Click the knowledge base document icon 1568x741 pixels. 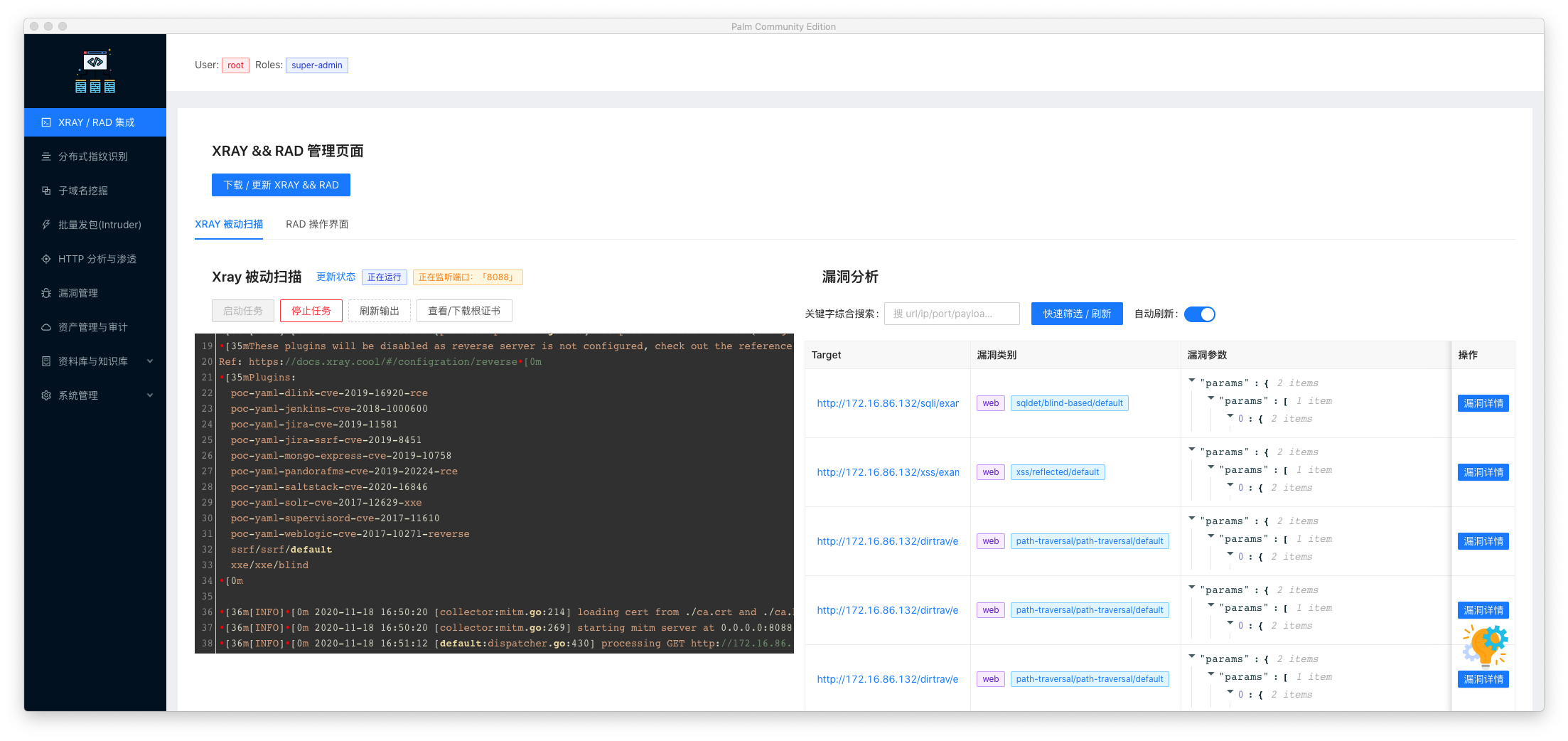tap(46, 361)
